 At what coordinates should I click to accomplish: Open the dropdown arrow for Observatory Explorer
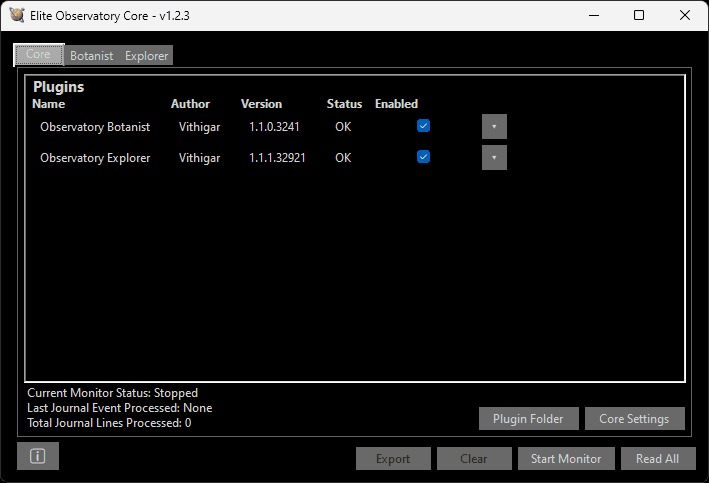pyautogui.click(x=493, y=158)
